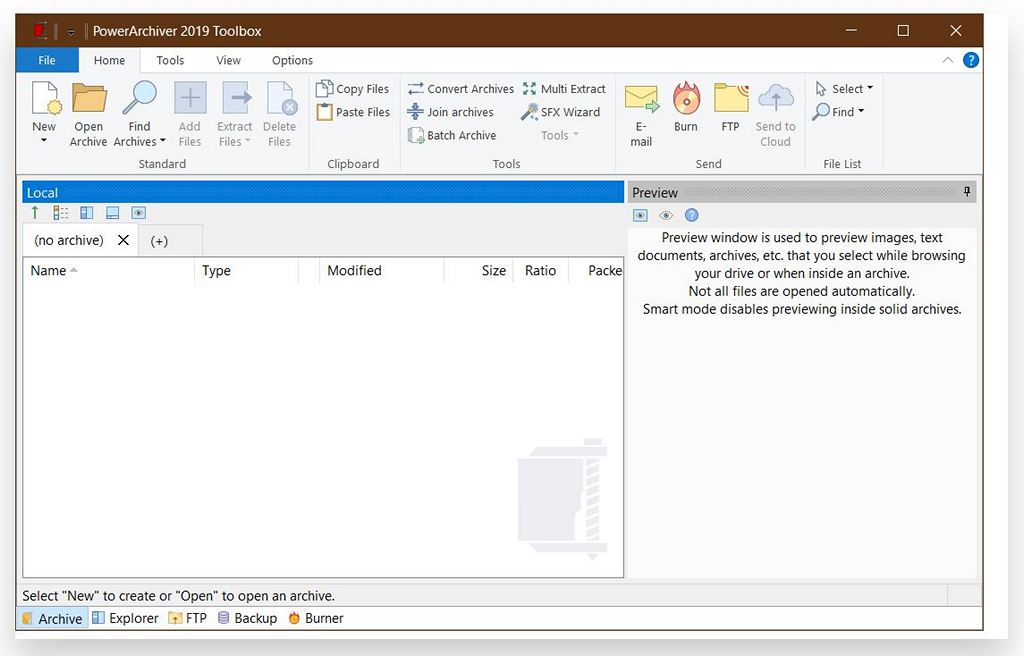The image size is (1024, 656).
Task: Send archive by E-mail
Action: tap(641, 114)
